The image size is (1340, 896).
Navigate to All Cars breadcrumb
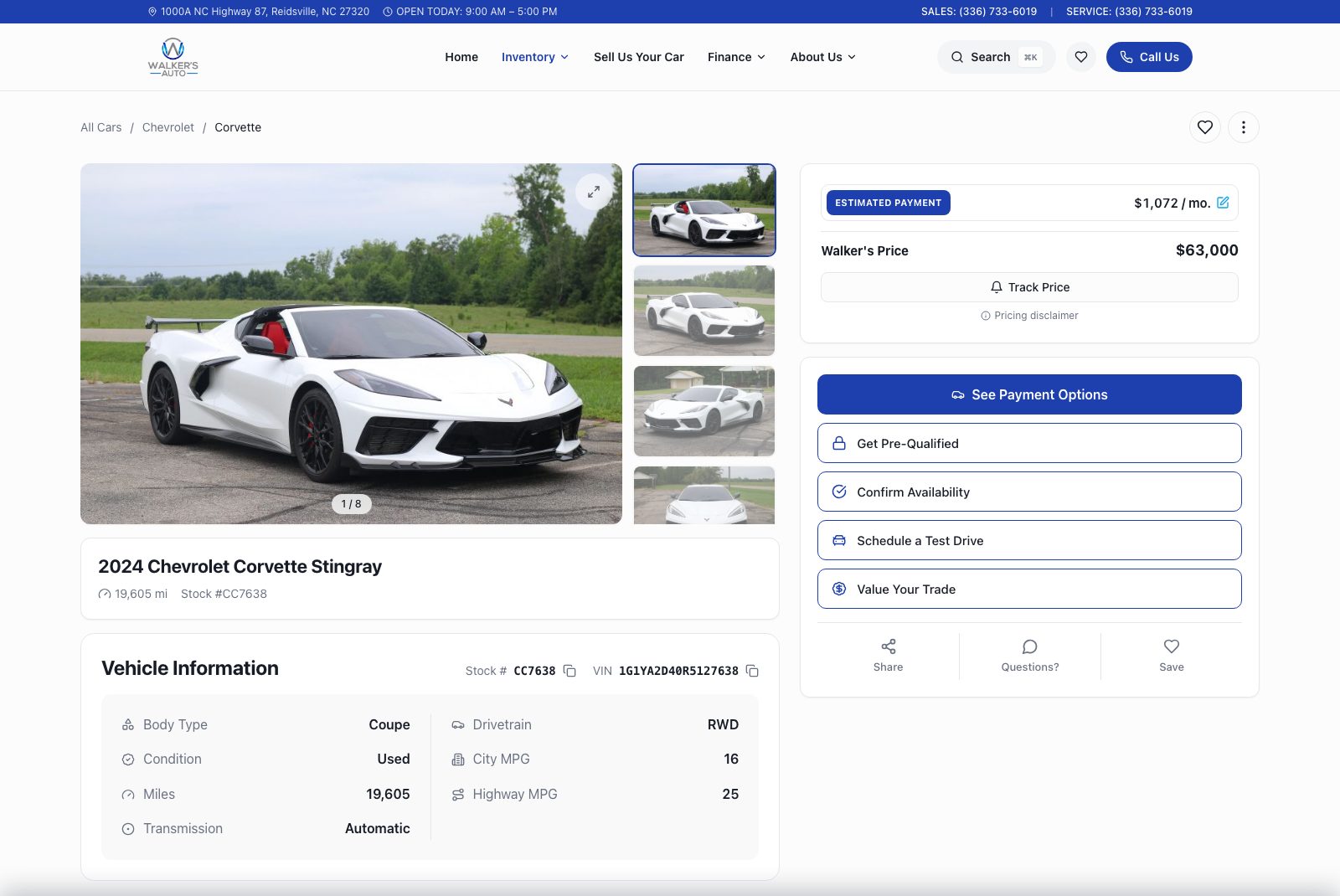click(x=101, y=127)
